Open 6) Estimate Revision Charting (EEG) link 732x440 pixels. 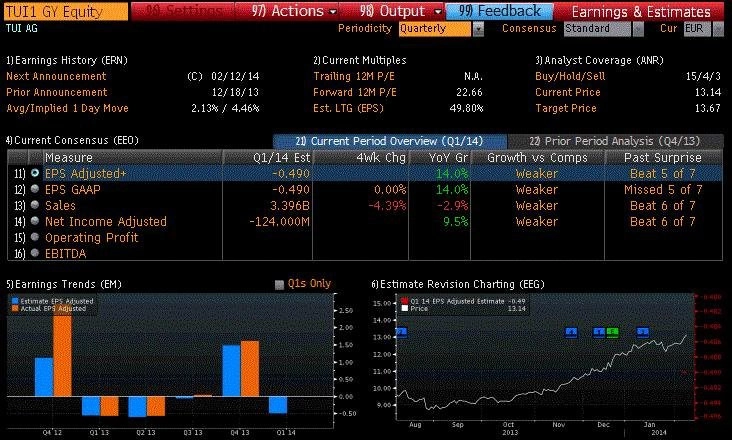[458, 285]
